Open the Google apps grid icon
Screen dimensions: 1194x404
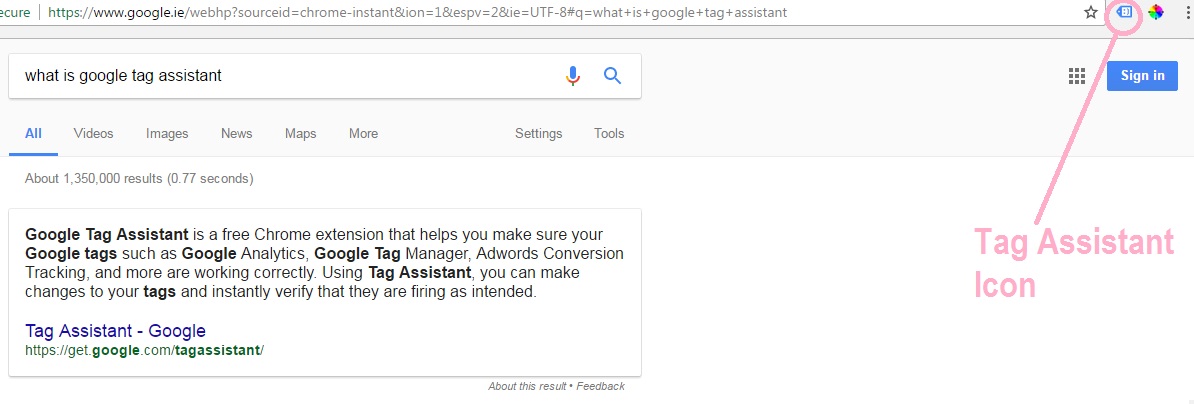tap(1077, 75)
